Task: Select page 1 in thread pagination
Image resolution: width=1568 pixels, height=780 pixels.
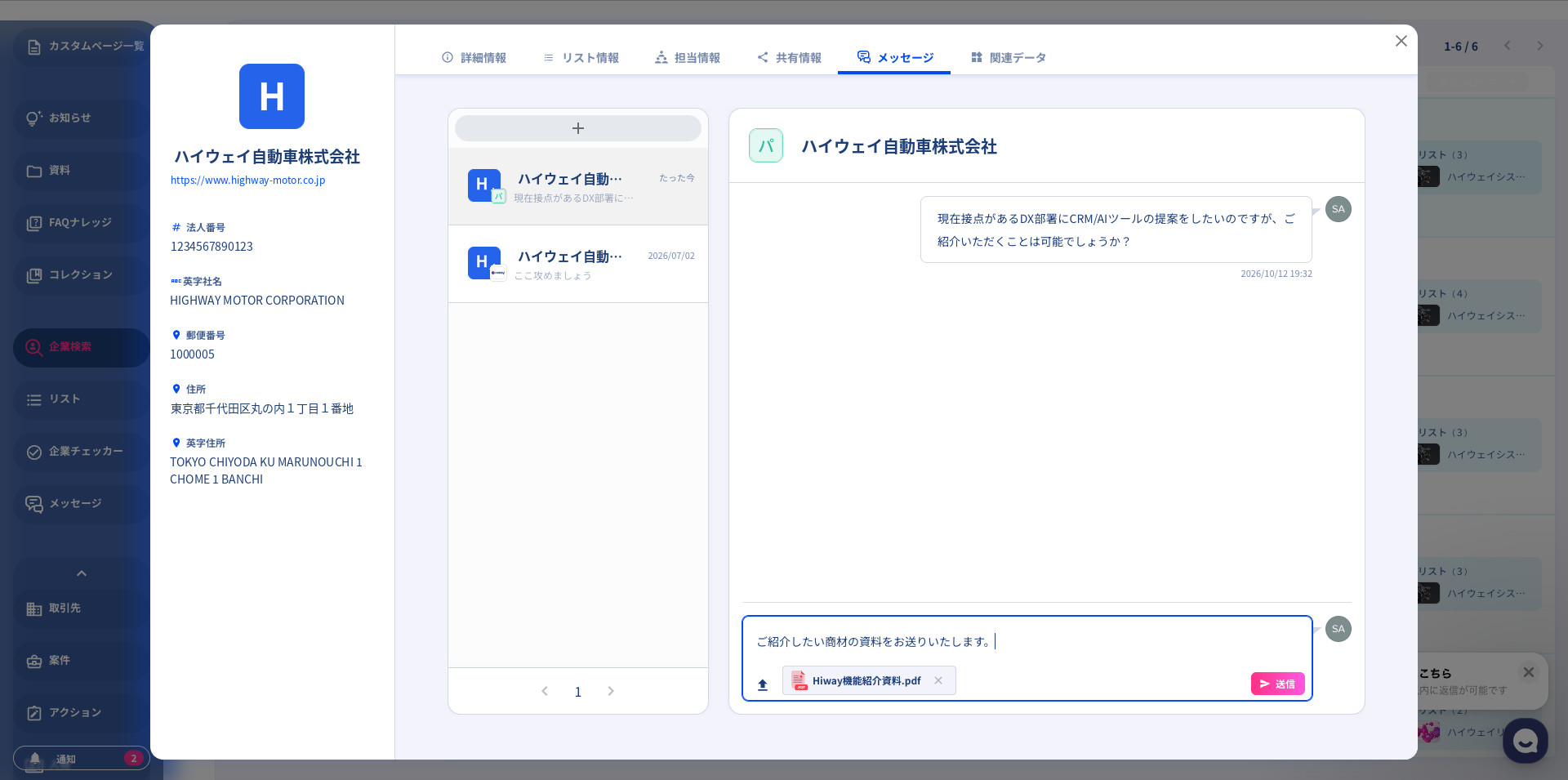Action: (x=578, y=692)
